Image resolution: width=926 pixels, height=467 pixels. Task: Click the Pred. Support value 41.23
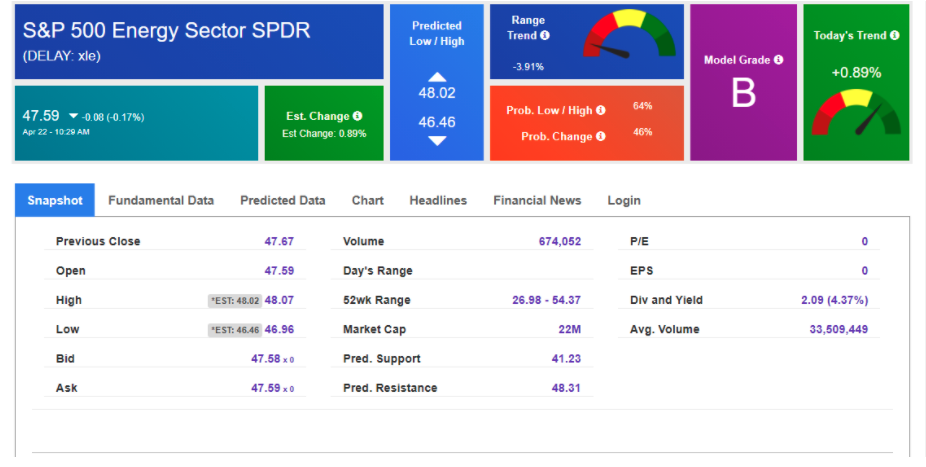566,359
